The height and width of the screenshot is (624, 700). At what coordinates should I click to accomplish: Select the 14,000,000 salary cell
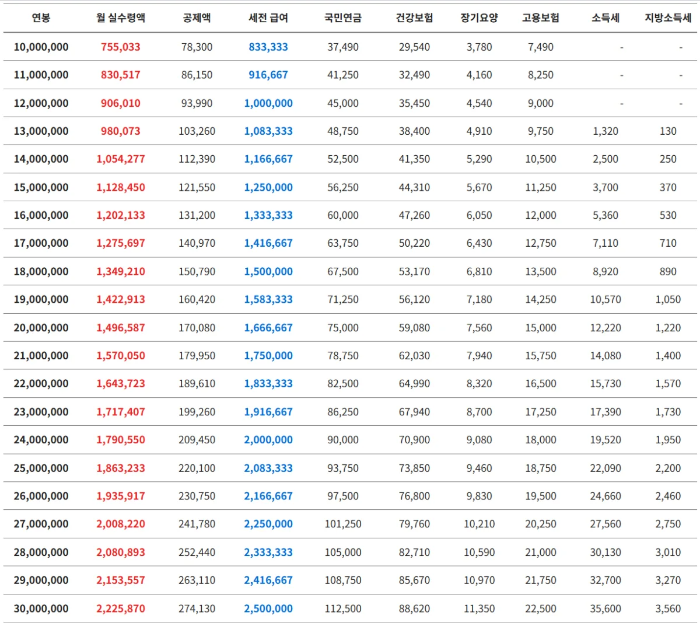(41, 159)
